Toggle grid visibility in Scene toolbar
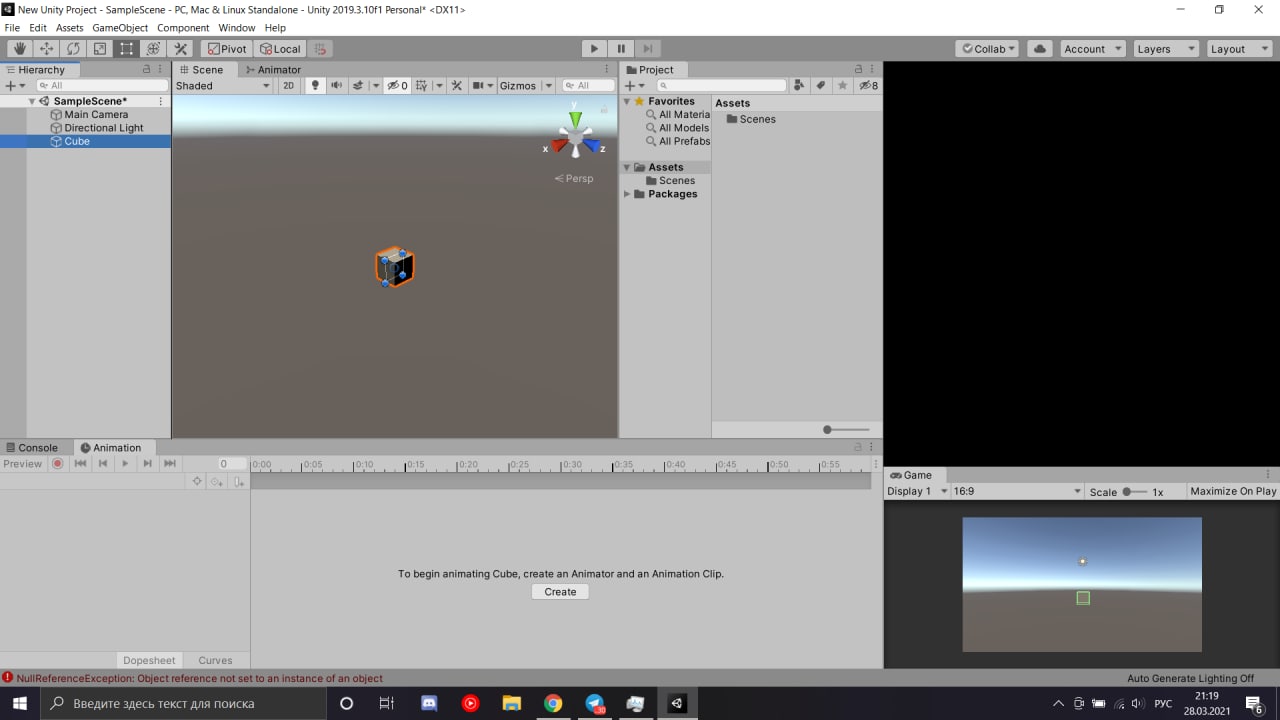Viewport: 1280px width, 720px height. coord(422,85)
